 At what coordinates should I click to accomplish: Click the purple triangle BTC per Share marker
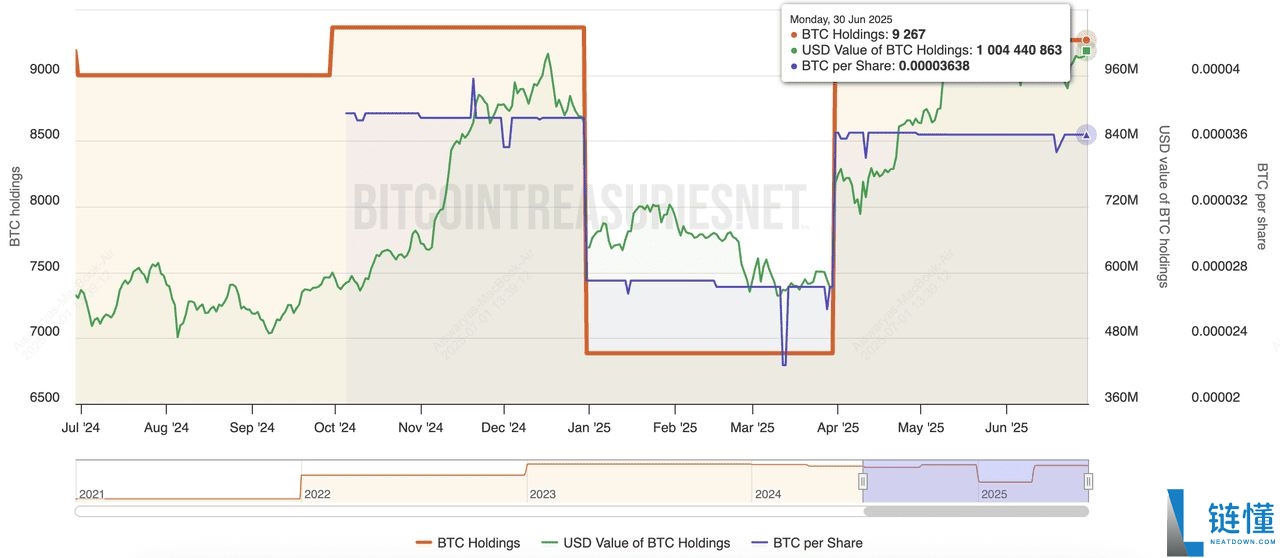pos(1087,134)
